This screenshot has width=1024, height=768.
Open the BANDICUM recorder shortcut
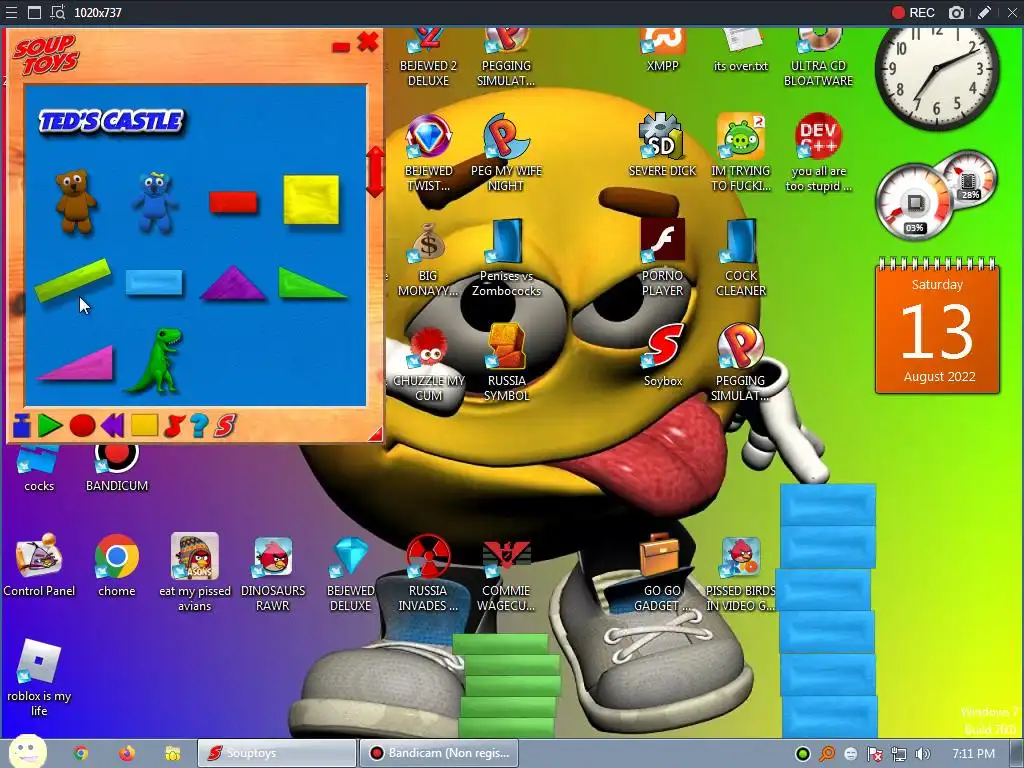pos(117,468)
